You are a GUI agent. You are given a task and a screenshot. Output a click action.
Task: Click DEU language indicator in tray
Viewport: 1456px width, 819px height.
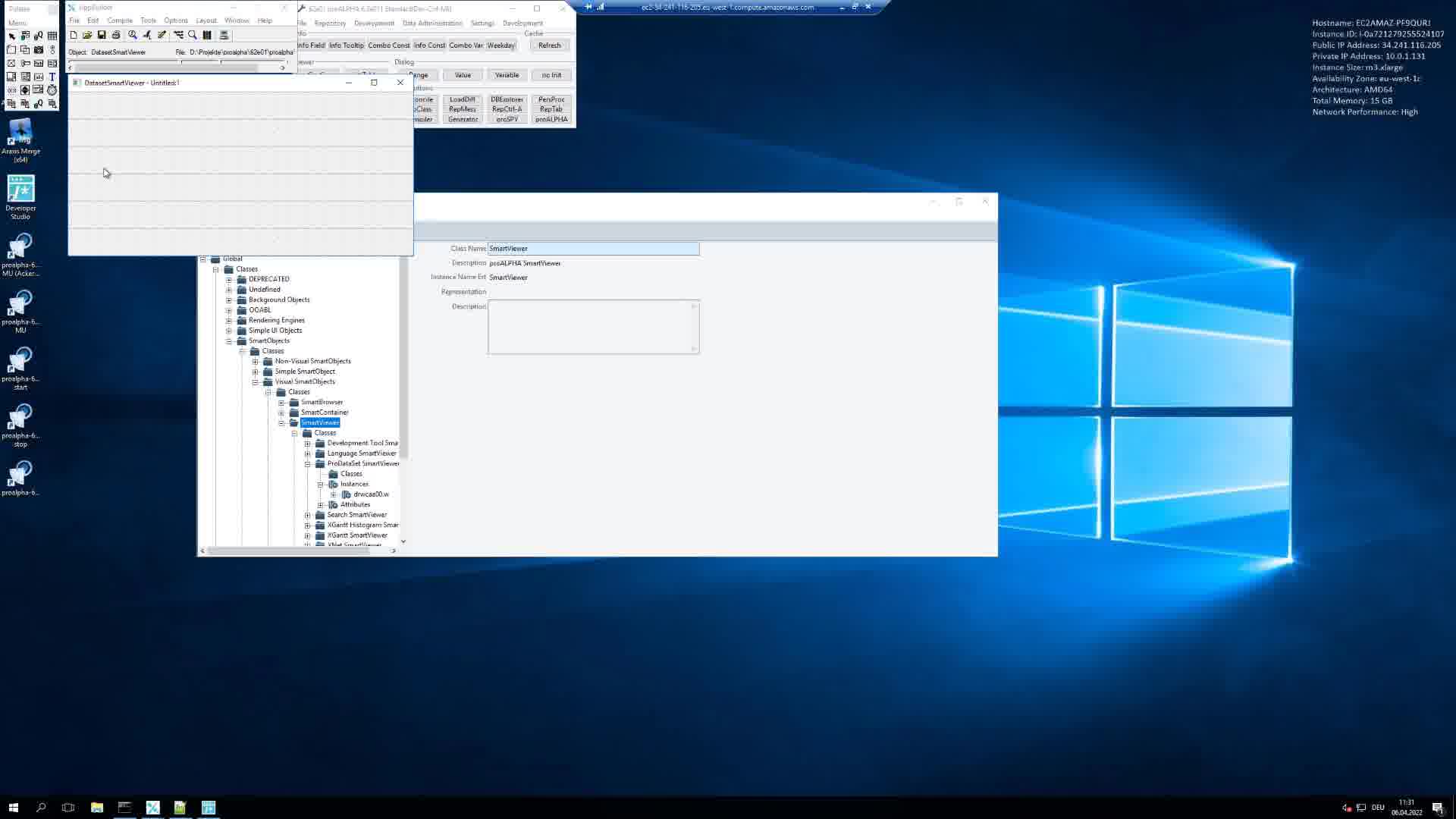(x=1378, y=808)
